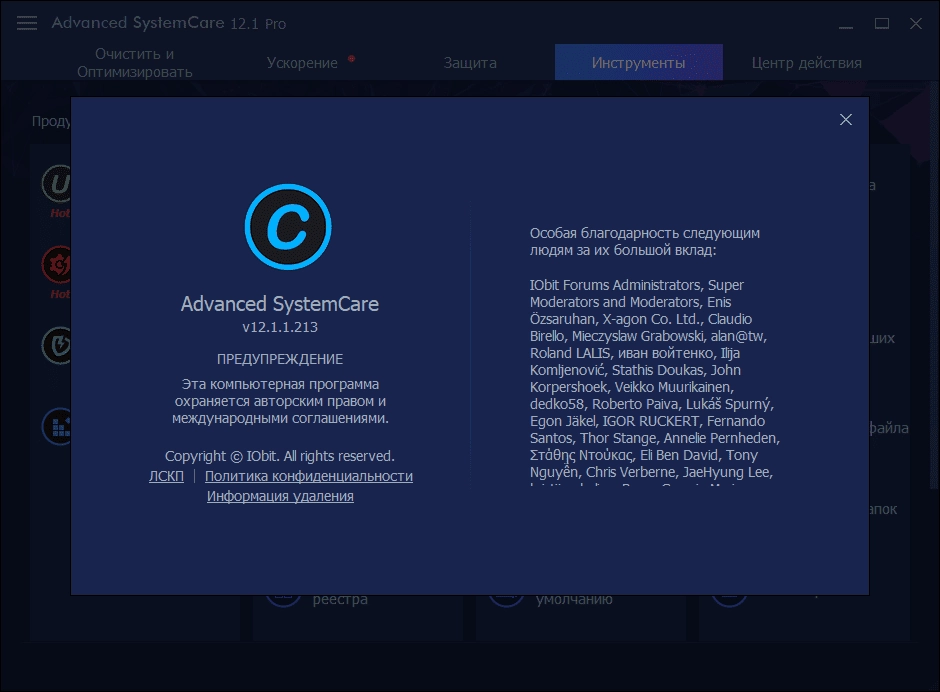Close the About dialog
Screen dimensions: 940x692
pyautogui.click(x=845, y=120)
